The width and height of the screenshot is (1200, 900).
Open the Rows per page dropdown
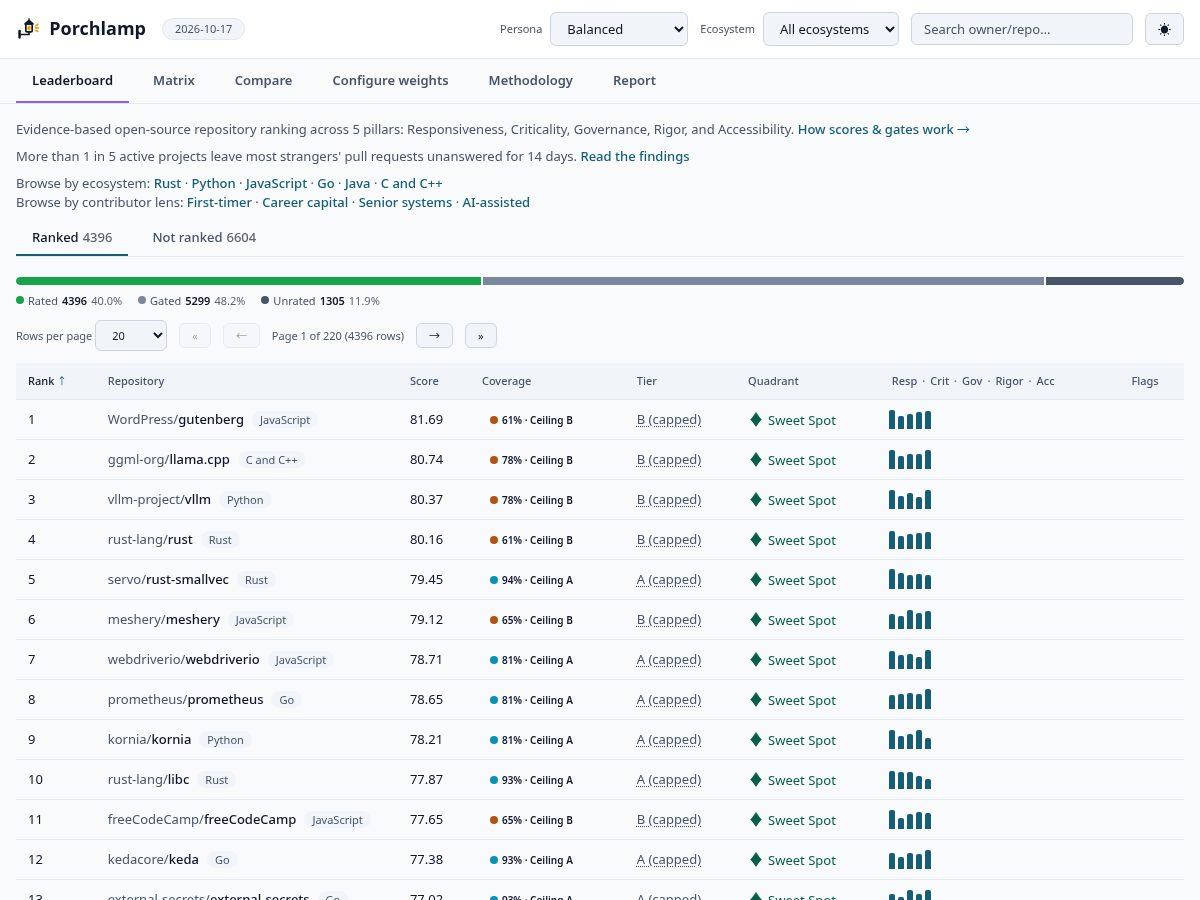tap(131, 336)
